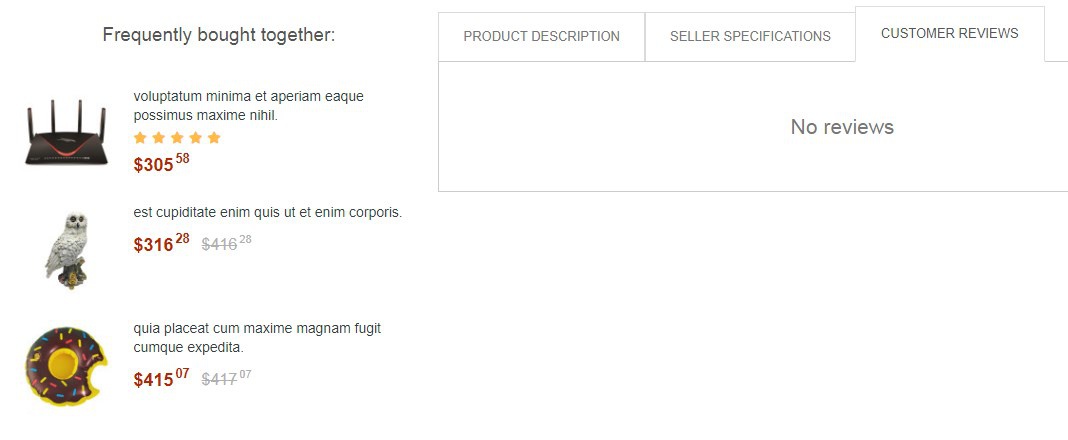Click the crossed-out $417.07 old price
This screenshot has width=1068, height=440.
point(226,379)
